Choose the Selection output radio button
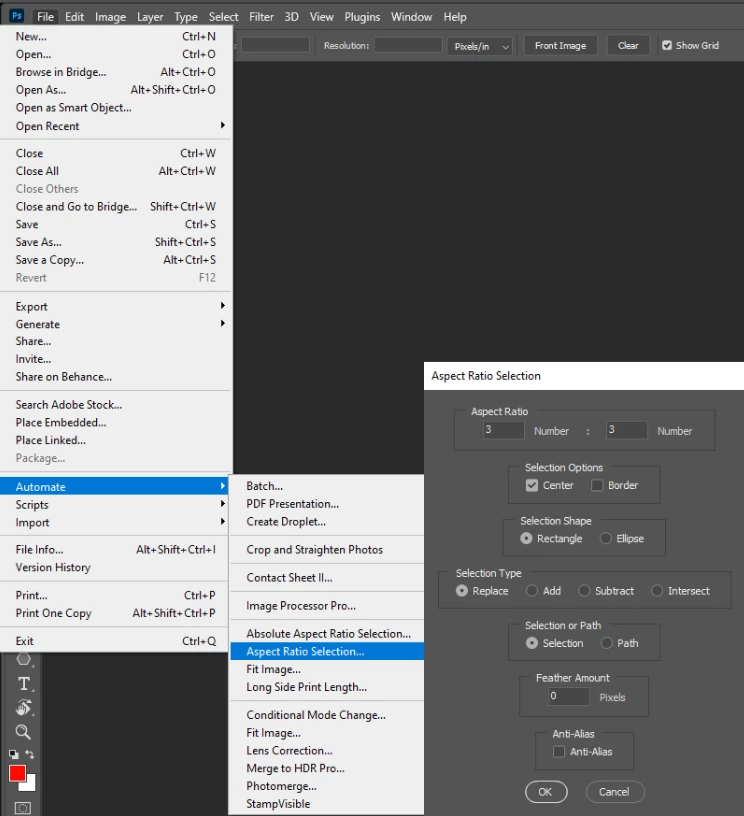744x816 pixels. (x=532, y=643)
